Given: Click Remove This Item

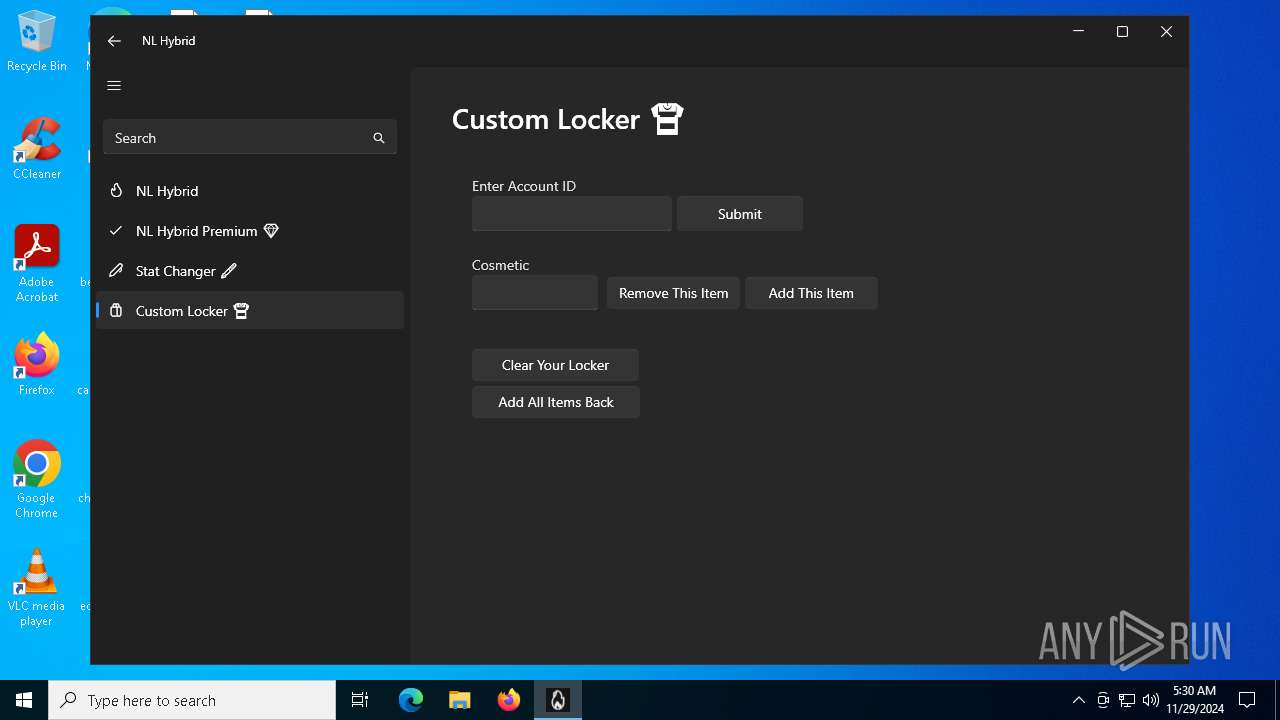Looking at the screenshot, I should coord(673,293).
